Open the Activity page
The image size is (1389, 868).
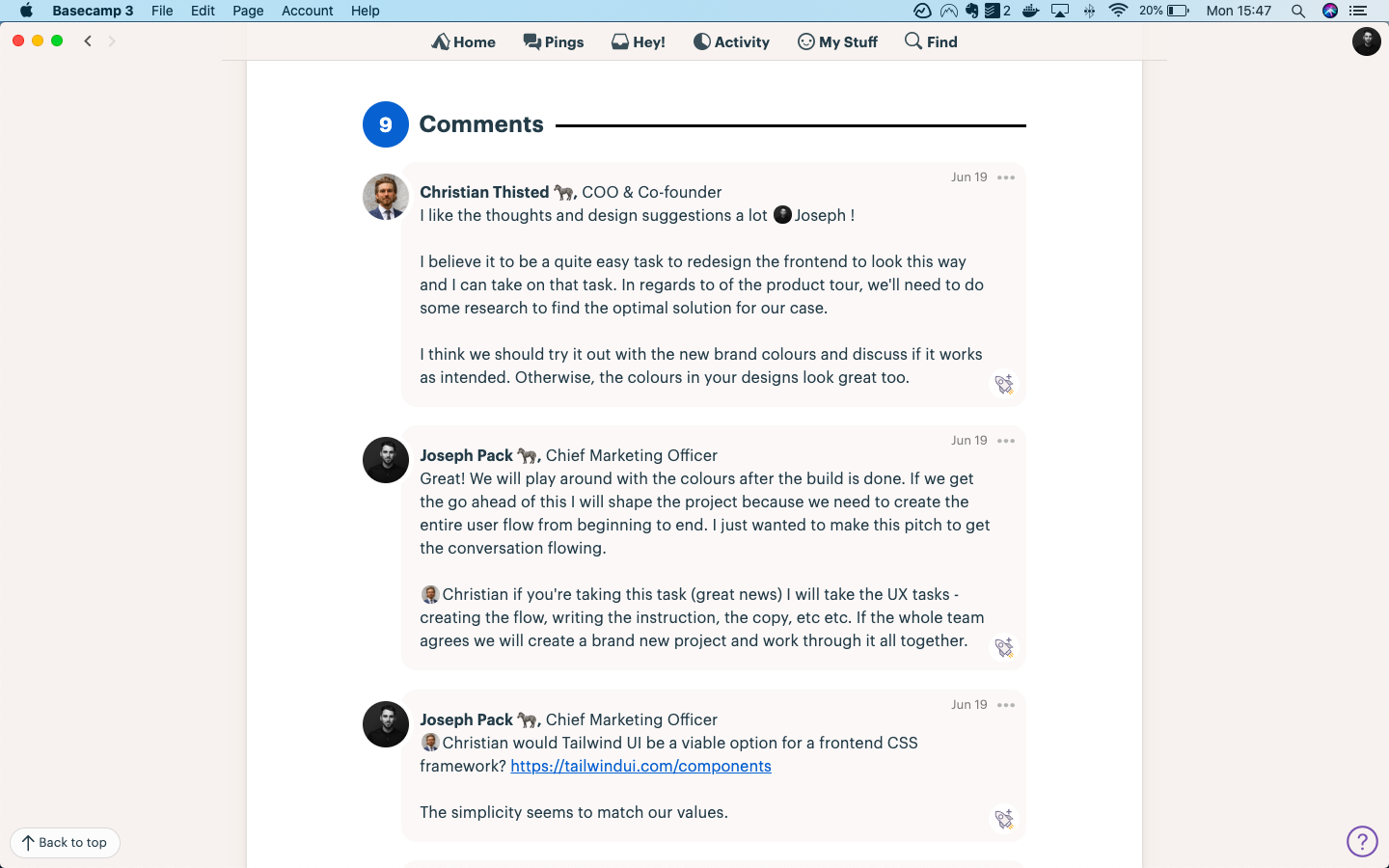731,41
